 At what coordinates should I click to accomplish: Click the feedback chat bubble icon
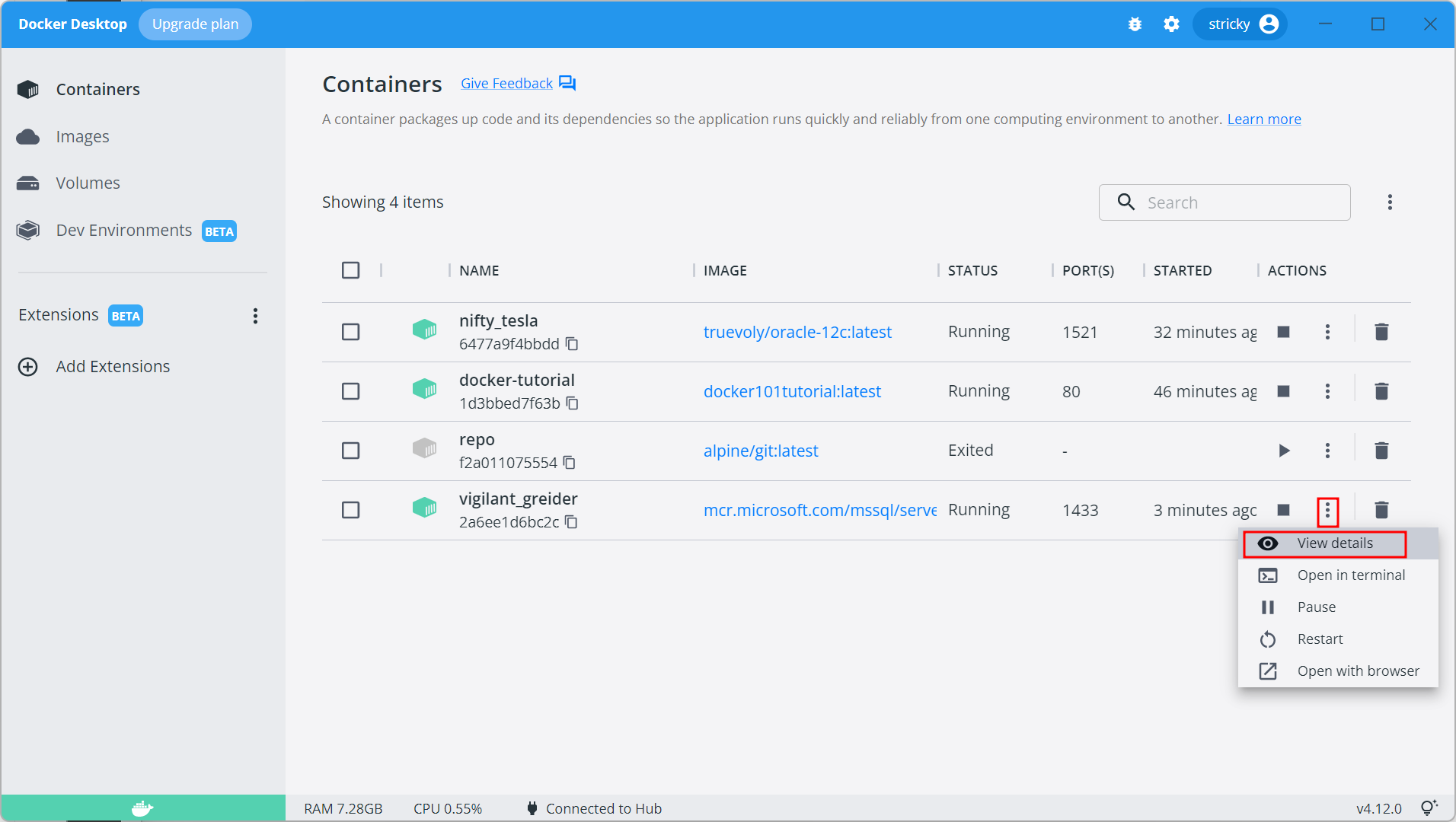(567, 83)
